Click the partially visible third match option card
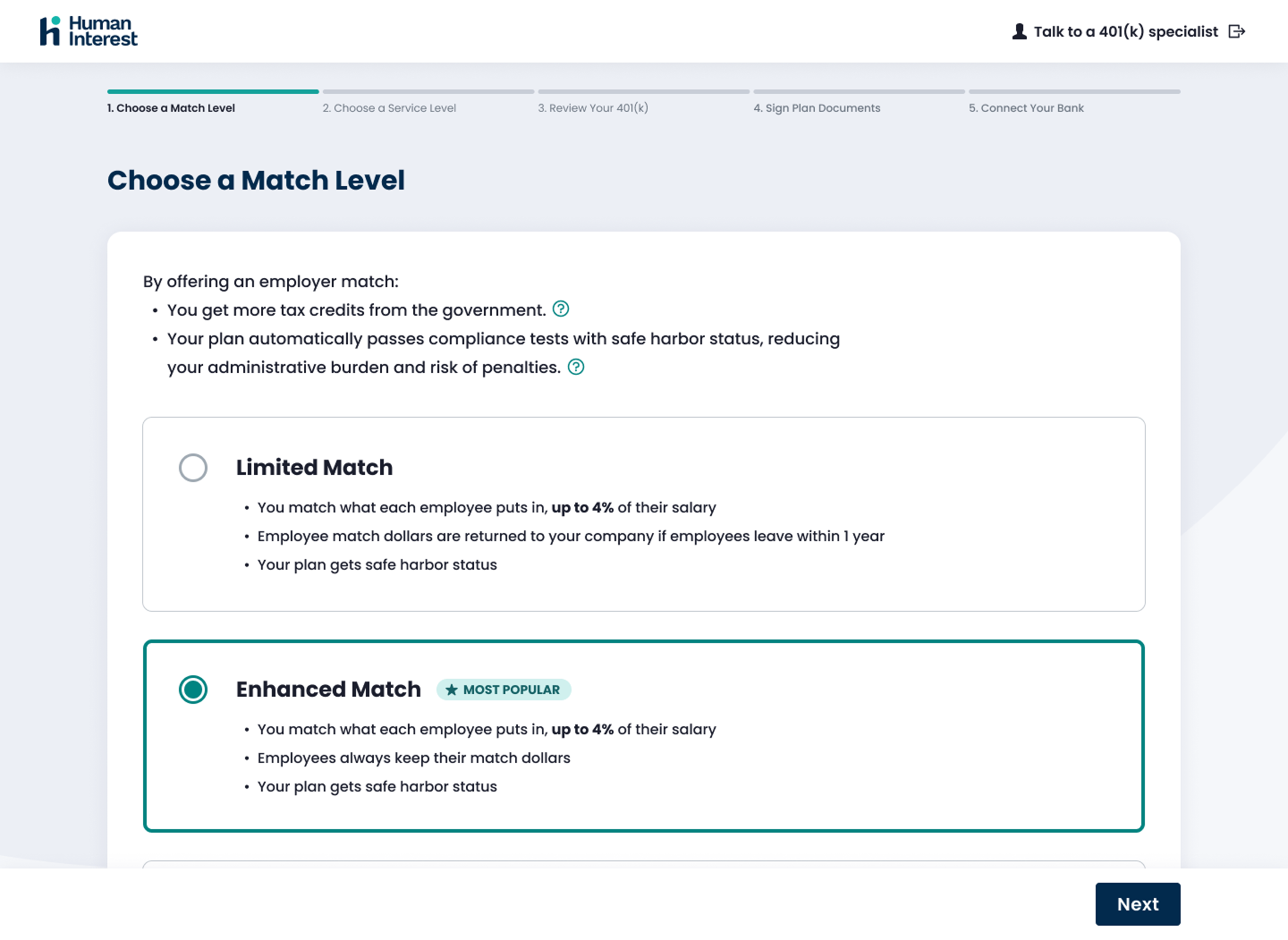1288x940 pixels. 644,864
